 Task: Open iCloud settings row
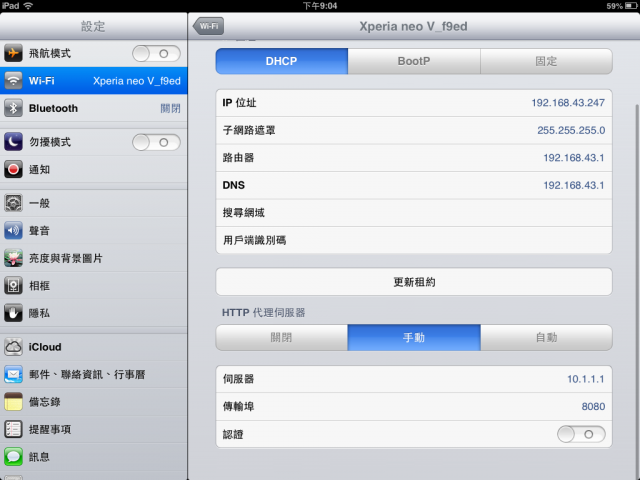93,347
